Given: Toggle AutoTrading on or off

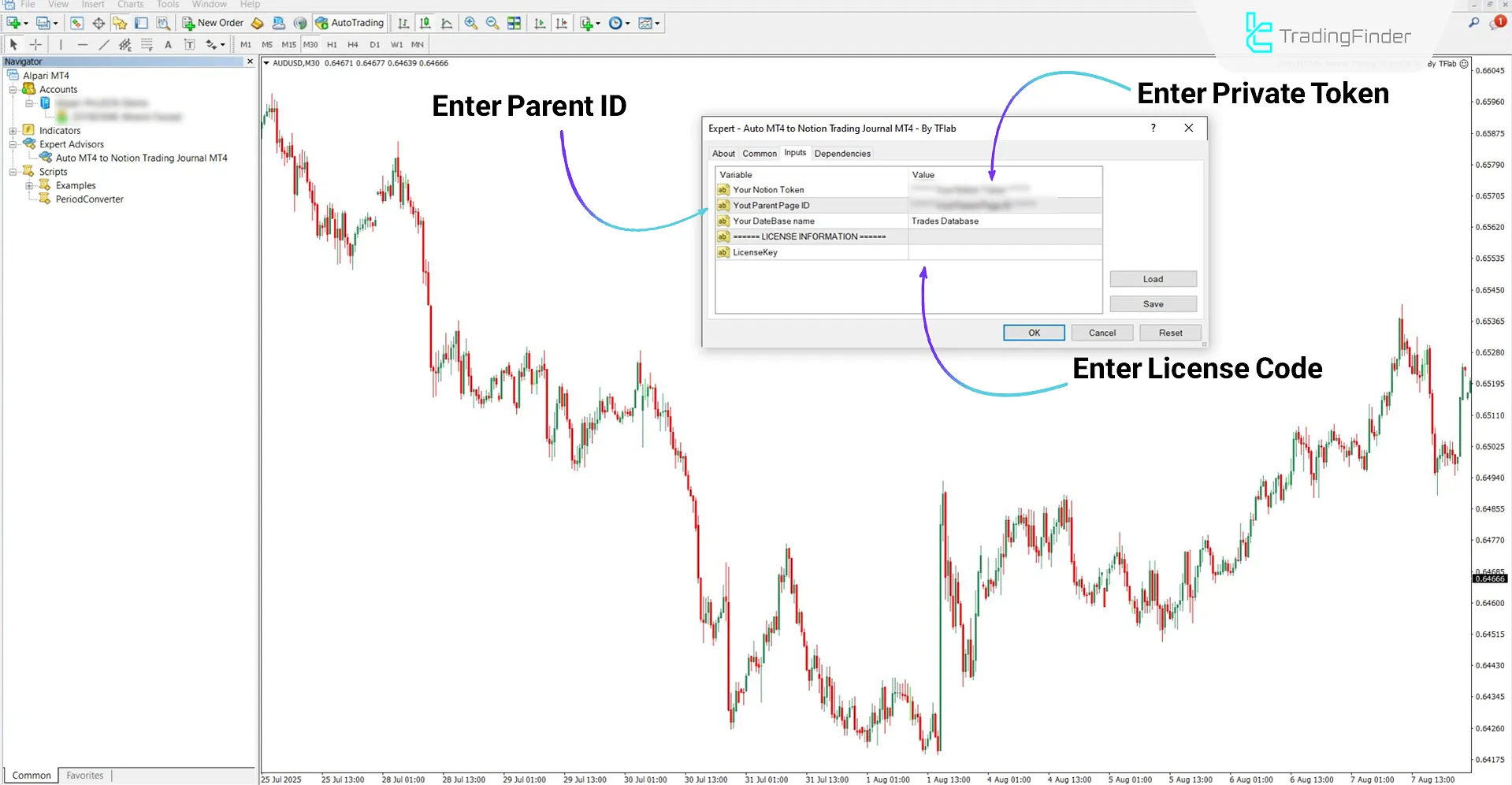Looking at the screenshot, I should [349, 23].
